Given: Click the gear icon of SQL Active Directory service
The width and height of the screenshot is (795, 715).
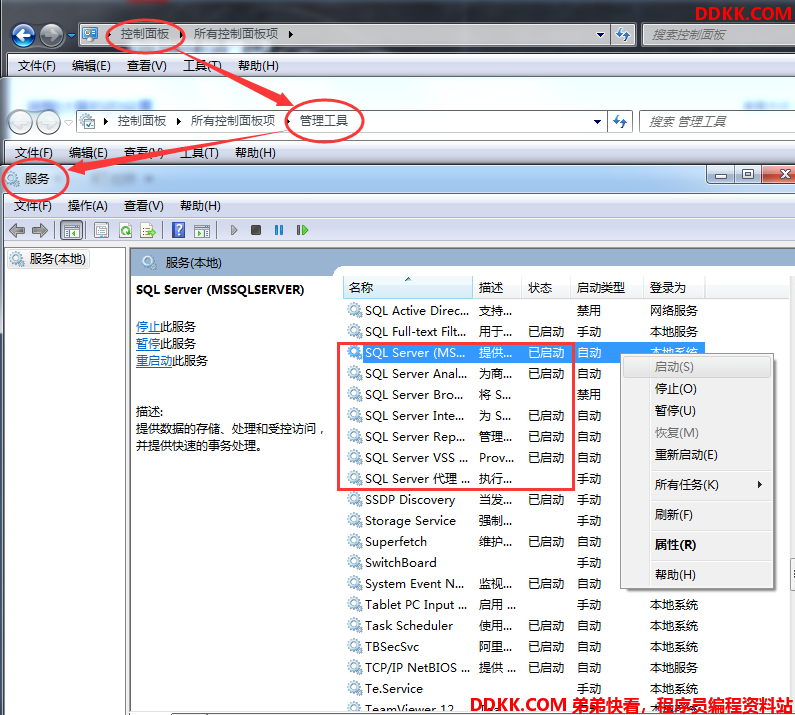Looking at the screenshot, I should 354,310.
